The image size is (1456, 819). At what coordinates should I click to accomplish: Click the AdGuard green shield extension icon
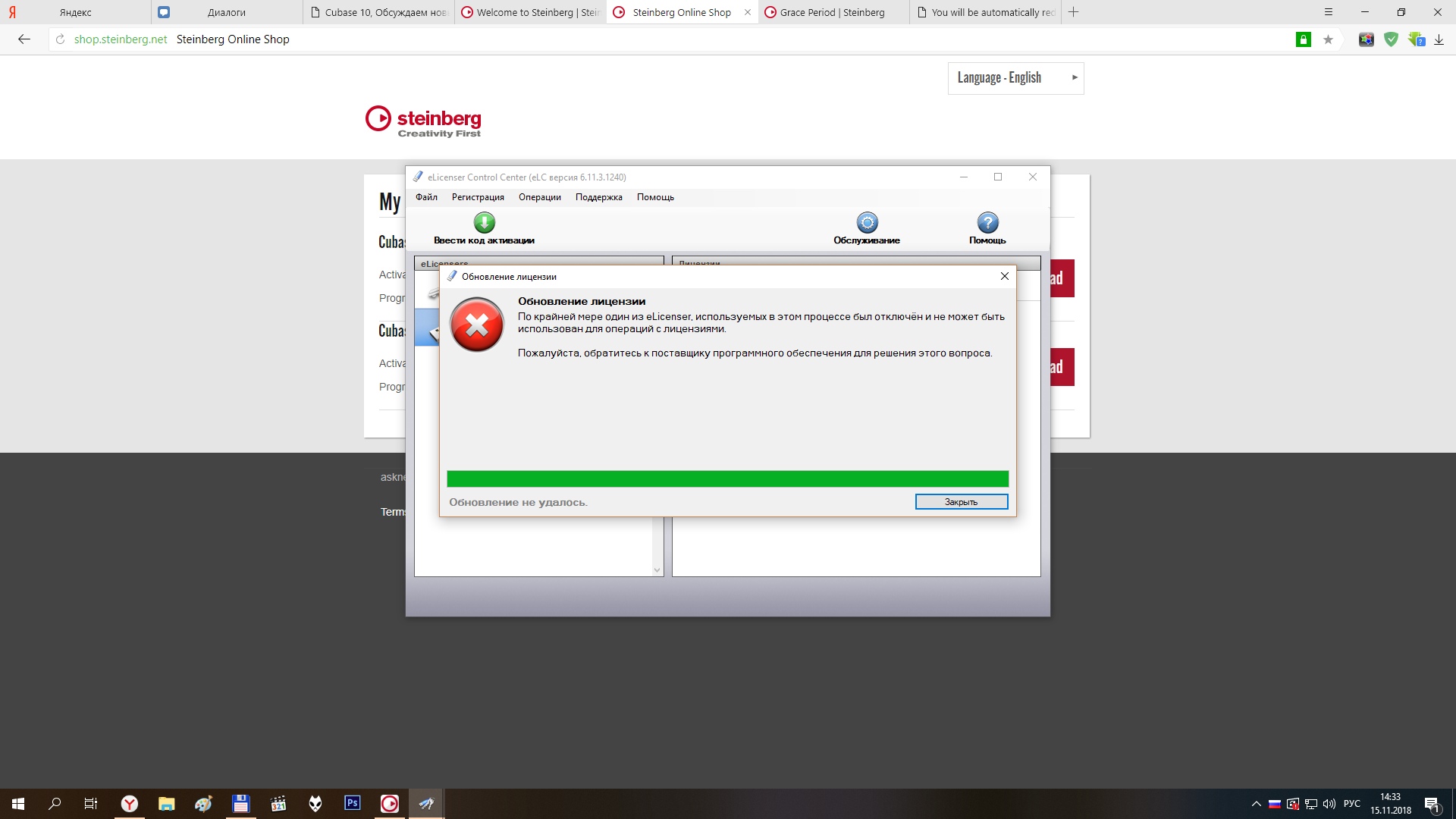pyautogui.click(x=1391, y=39)
